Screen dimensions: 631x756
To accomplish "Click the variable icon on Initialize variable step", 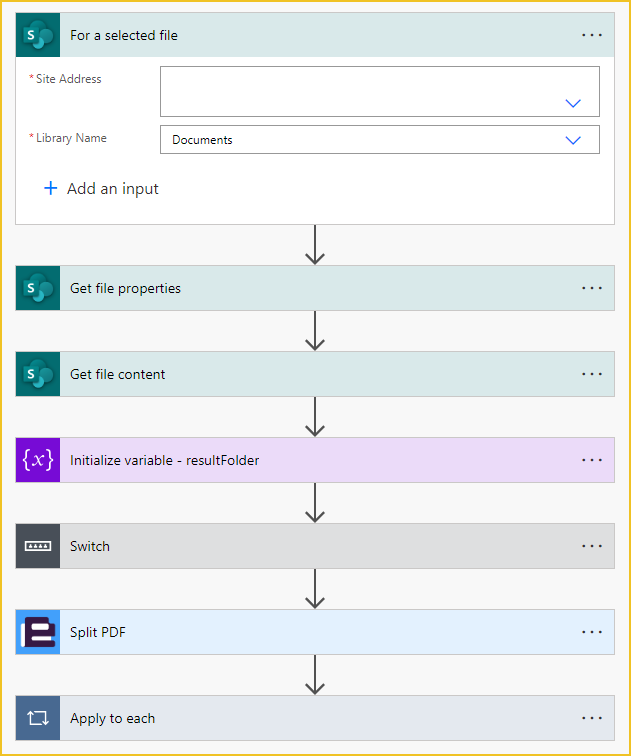I will 38,460.
